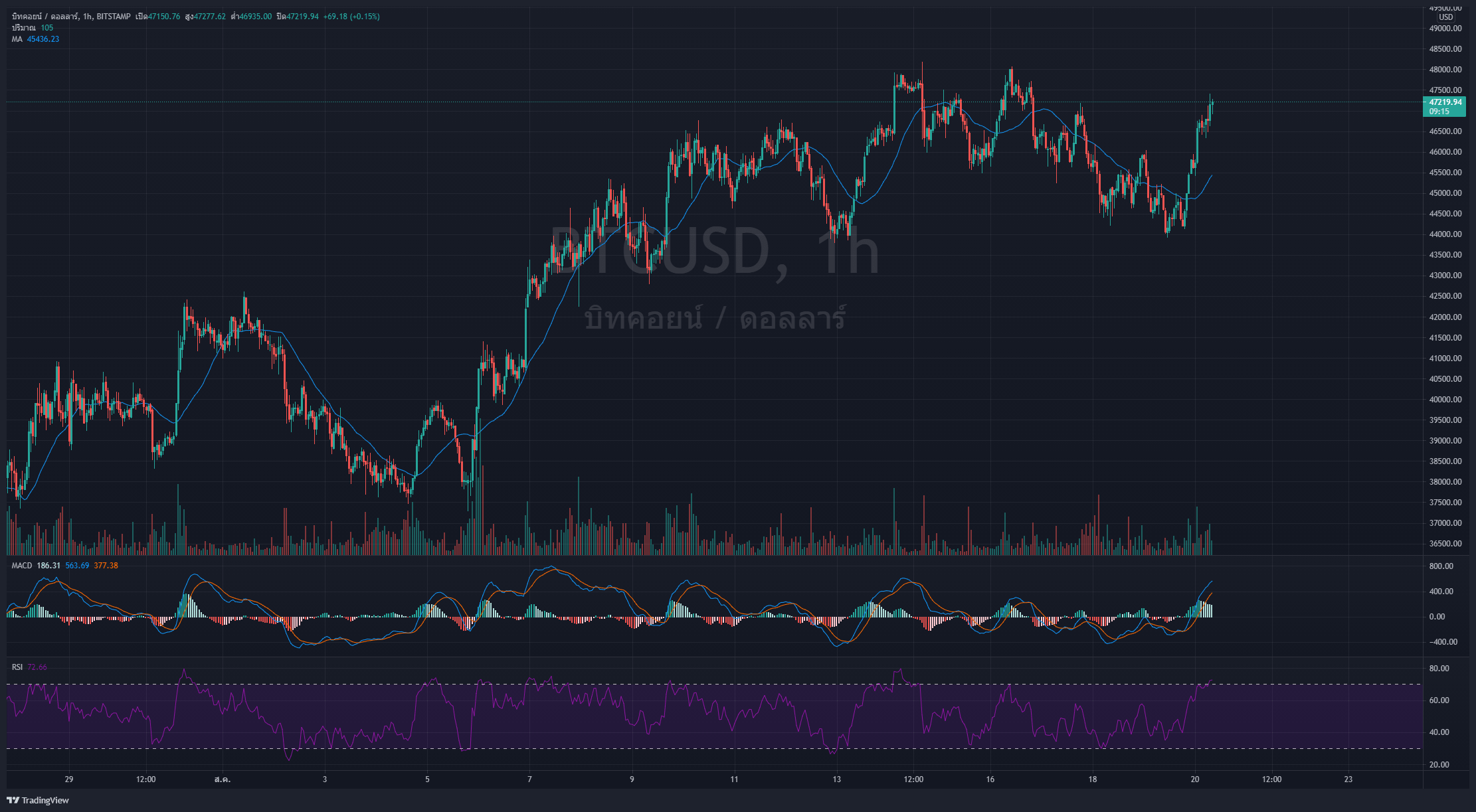Image resolution: width=1476 pixels, height=812 pixels.
Task: Click the 40000.00 price axis label
Action: click(x=1445, y=400)
